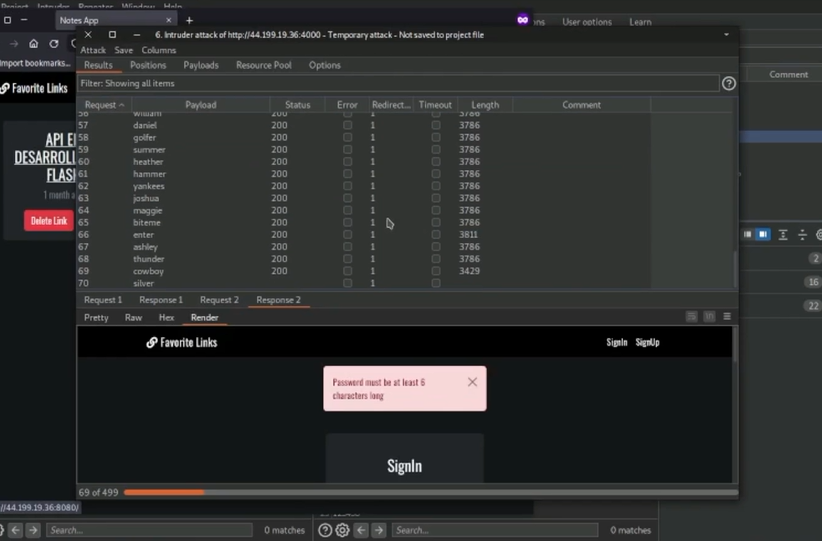
Task: Open the Columns menu
Action: point(158,50)
